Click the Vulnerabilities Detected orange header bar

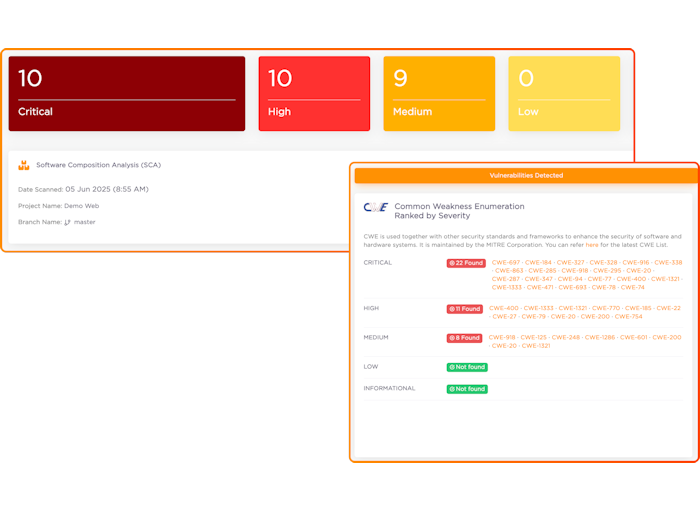coord(526,175)
